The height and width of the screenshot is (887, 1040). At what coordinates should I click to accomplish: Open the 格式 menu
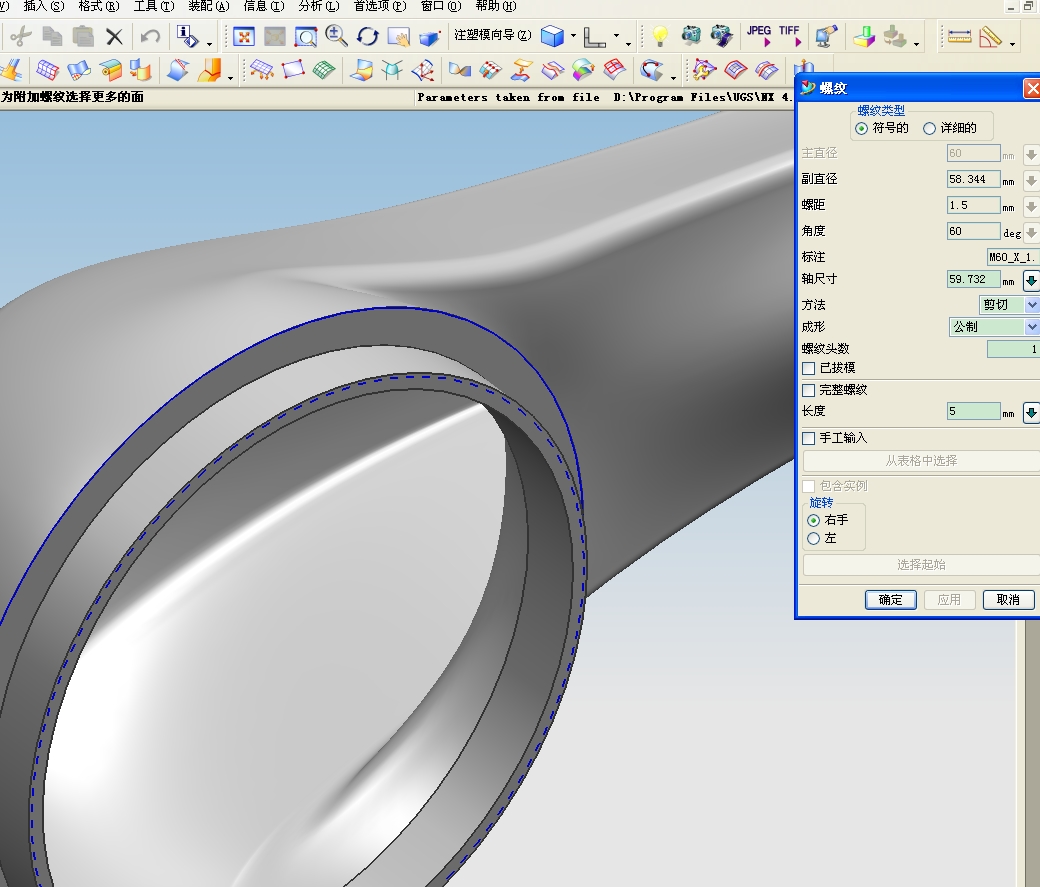tap(98, 6)
